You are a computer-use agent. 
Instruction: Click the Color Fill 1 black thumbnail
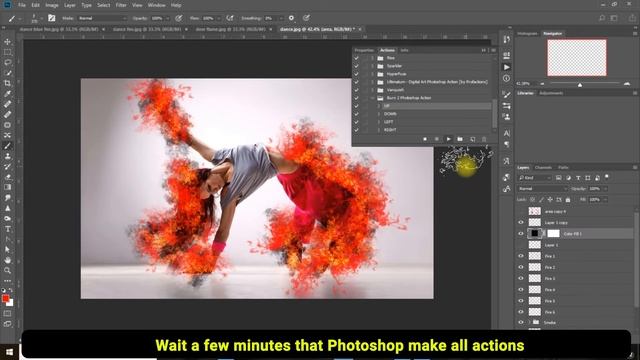(534, 233)
